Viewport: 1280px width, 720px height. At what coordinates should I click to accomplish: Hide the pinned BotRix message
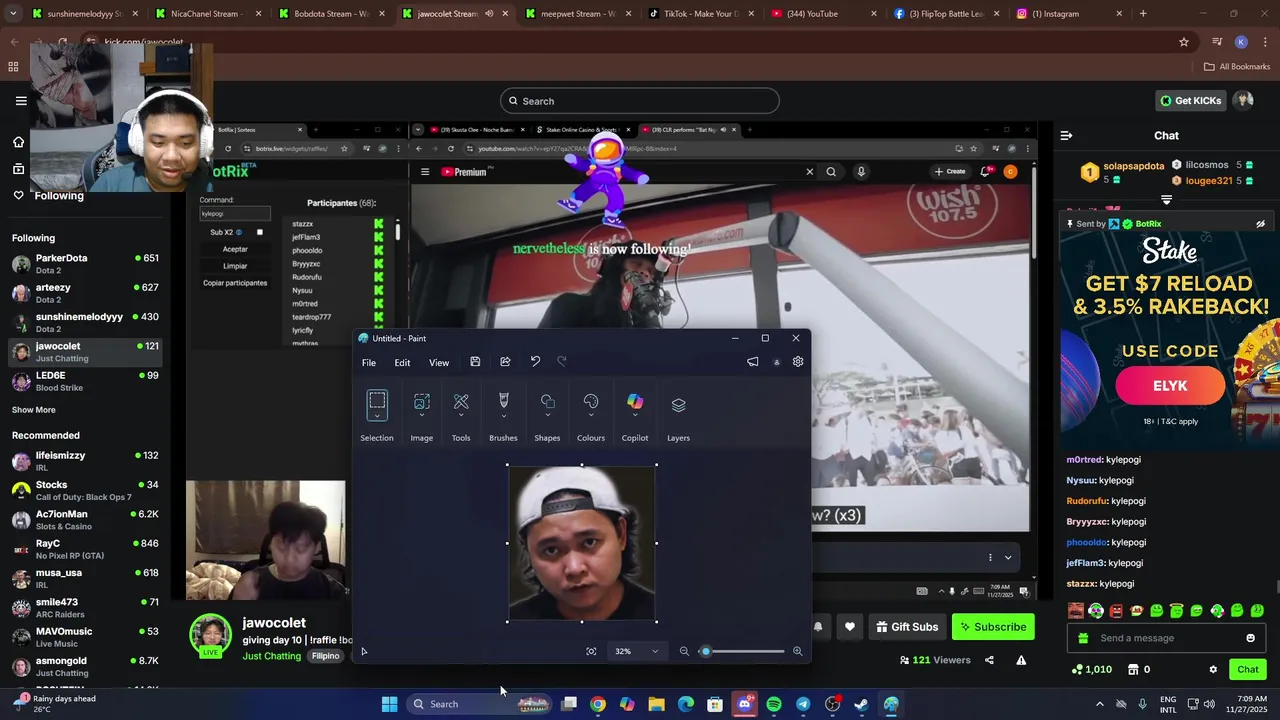[1260, 224]
